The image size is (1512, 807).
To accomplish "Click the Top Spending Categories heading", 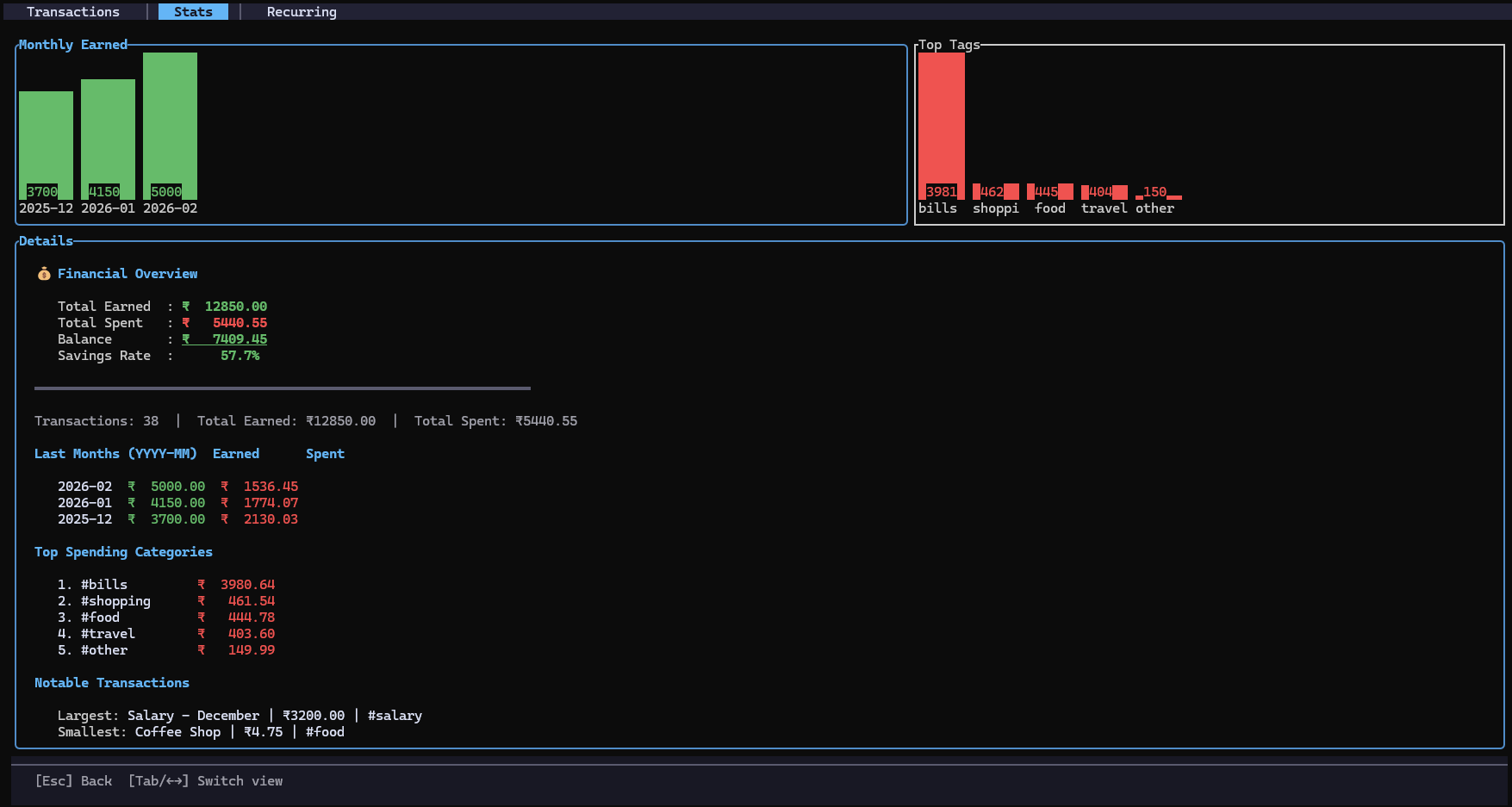I will pyautogui.click(x=123, y=552).
